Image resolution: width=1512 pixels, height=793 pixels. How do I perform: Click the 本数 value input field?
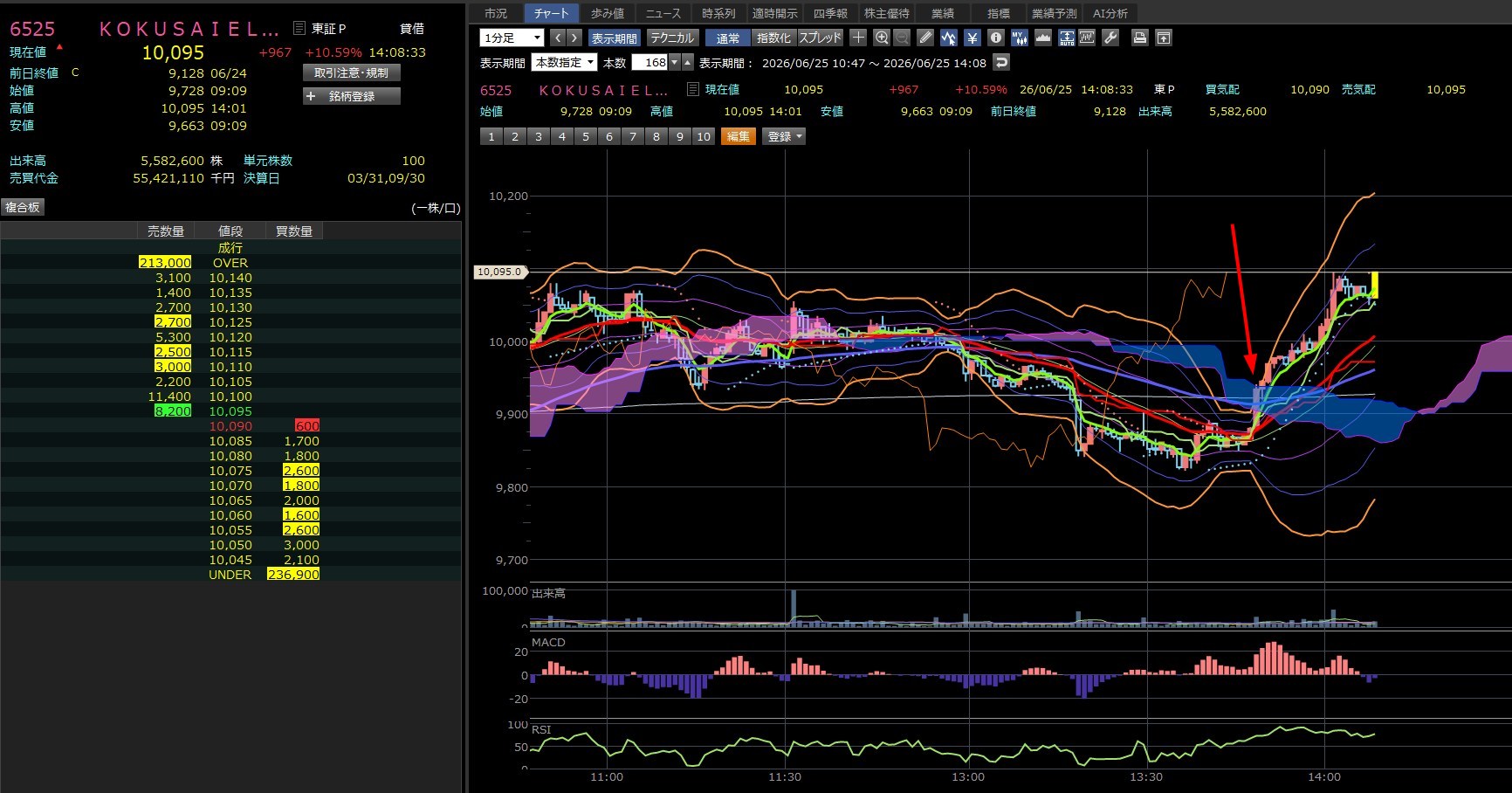coord(650,62)
